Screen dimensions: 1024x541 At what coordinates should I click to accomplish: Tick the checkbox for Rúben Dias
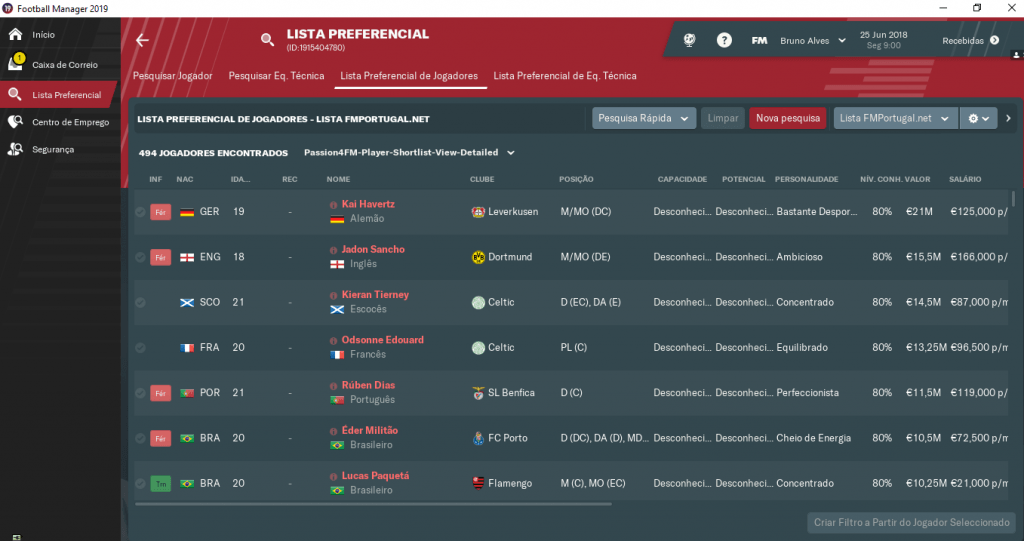[x=140, y=393]
